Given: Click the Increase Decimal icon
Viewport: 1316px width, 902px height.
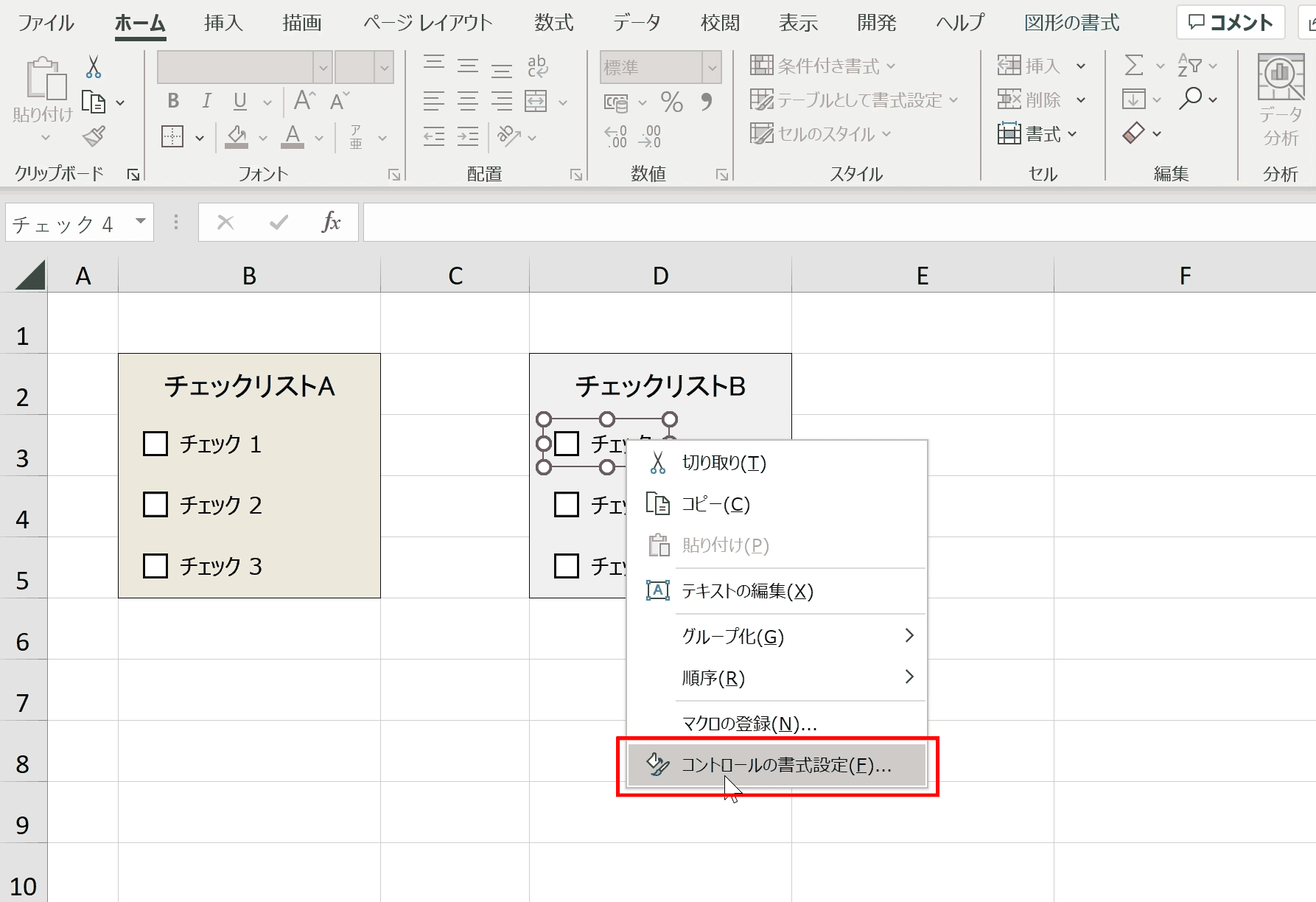Looking at the screenshot, I should pyautogui.click(x=616, y=136).
